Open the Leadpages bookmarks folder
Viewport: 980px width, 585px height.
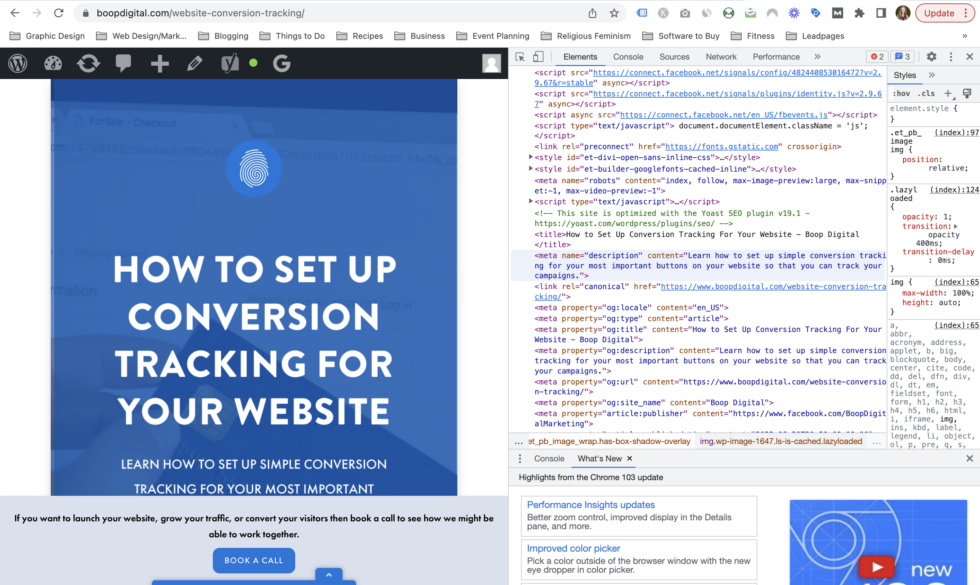point(815,36)
